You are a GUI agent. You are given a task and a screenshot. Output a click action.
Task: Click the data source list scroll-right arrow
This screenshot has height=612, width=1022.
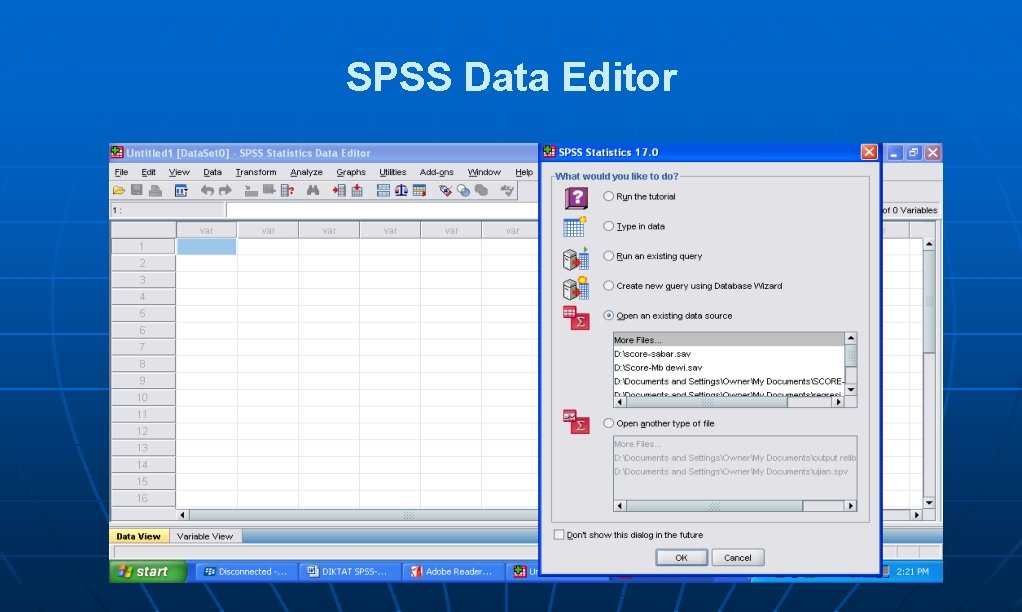point(839,402)
